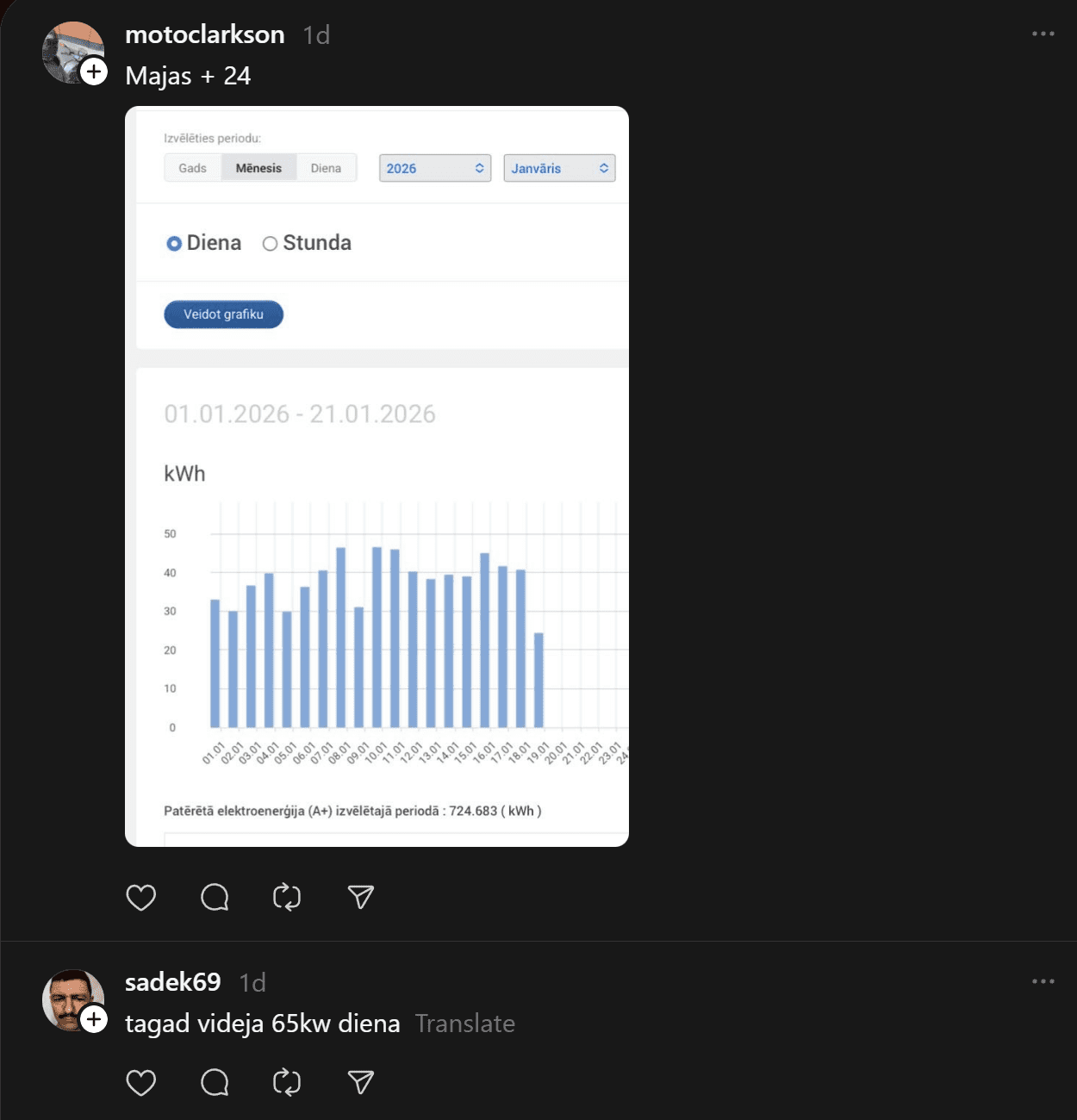Click the Veidot grafiku button
This screenshot has width=1077, height=1120.
coord(223,314)
